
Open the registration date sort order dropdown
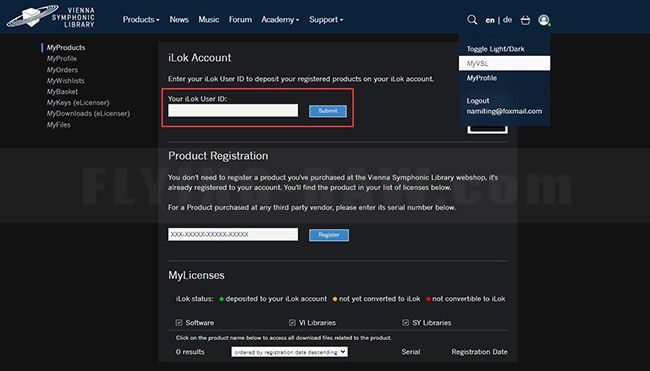point(289,352)
